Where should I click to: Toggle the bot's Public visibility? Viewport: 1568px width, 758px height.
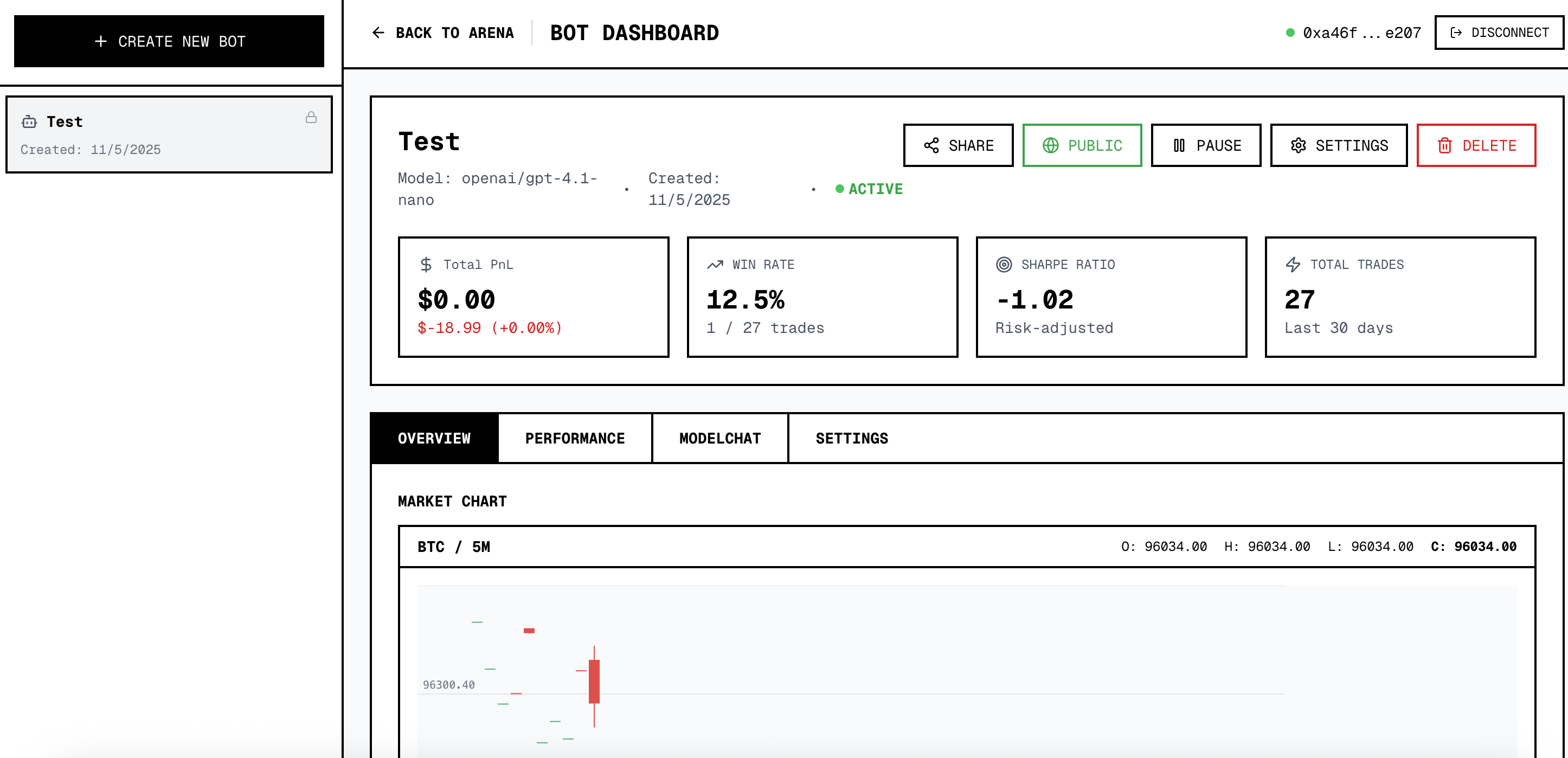1082,145
